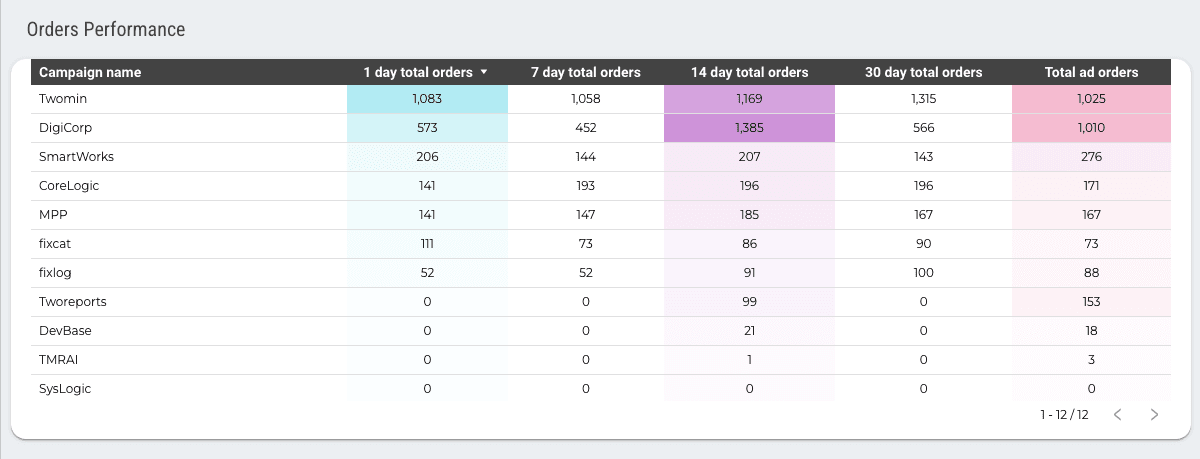Click the 171 total for CoreLogic
This screenshot has height=459, width=1200.
tap(1091, 186)
